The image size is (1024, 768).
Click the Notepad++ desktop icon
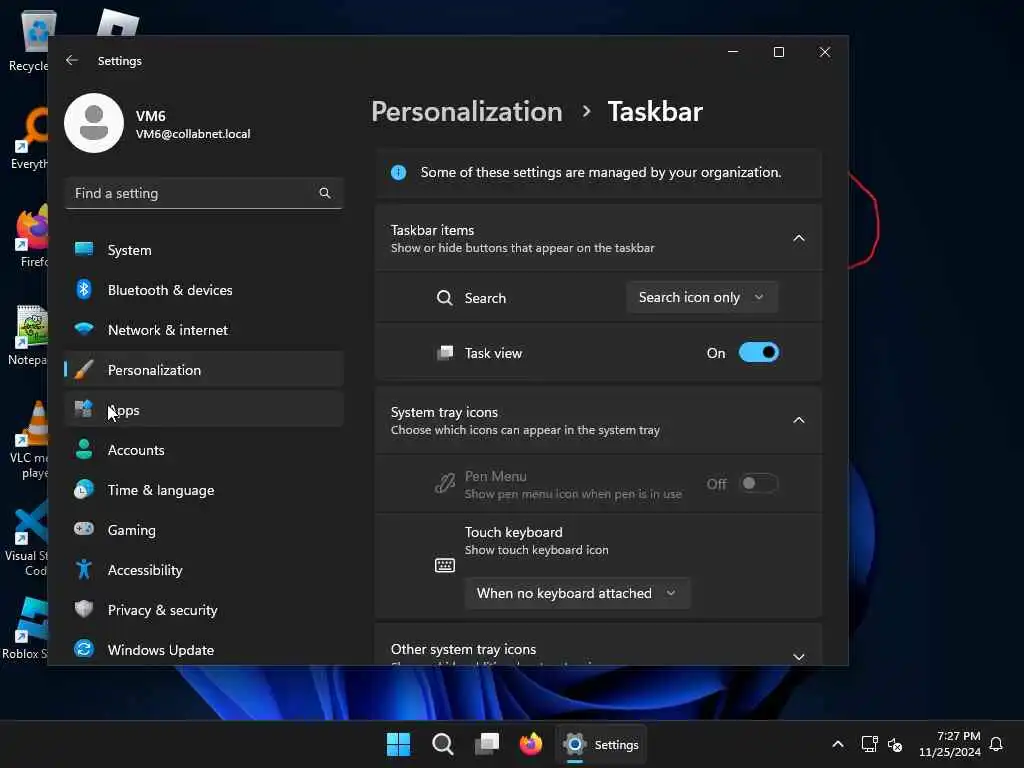pos(29,335)
